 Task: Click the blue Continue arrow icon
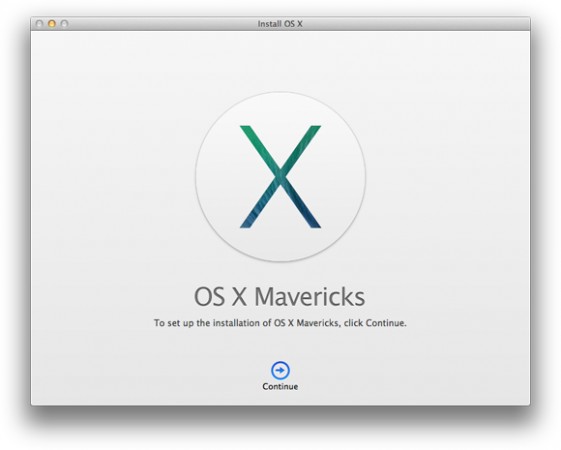pyautogui.click(x=280, y=370)
